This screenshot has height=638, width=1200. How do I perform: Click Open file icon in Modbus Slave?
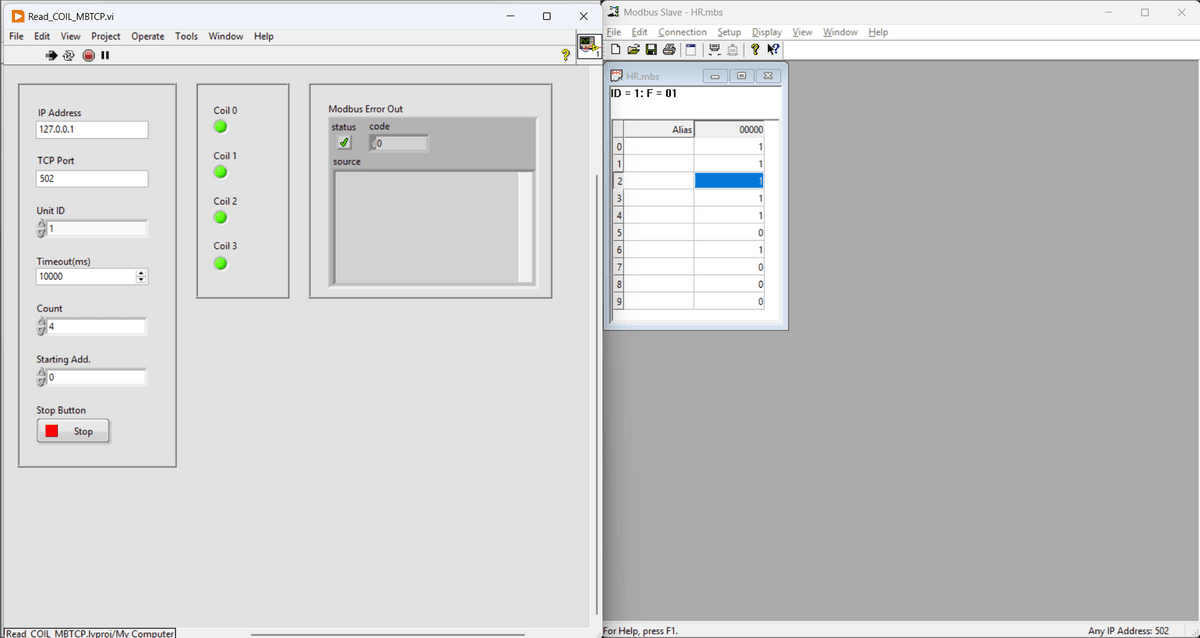click(633, 50)
